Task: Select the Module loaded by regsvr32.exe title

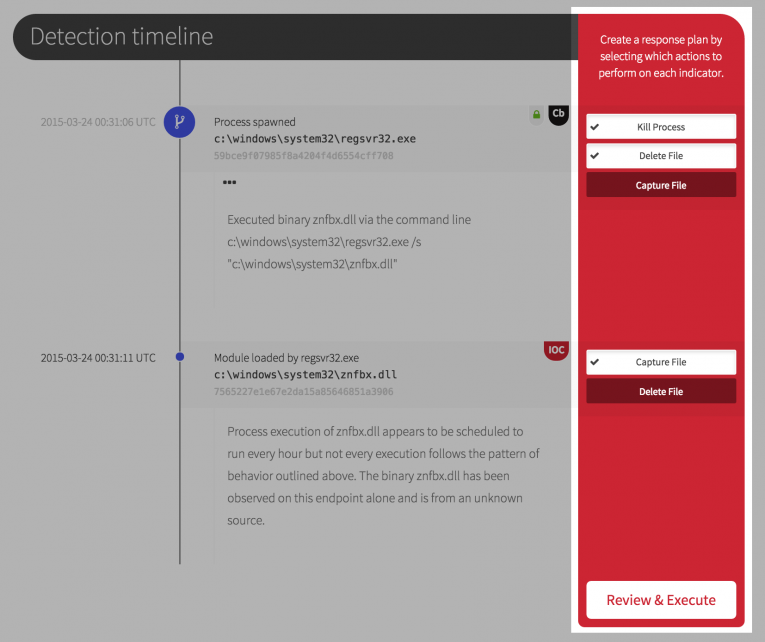Action: click(286, 357)
